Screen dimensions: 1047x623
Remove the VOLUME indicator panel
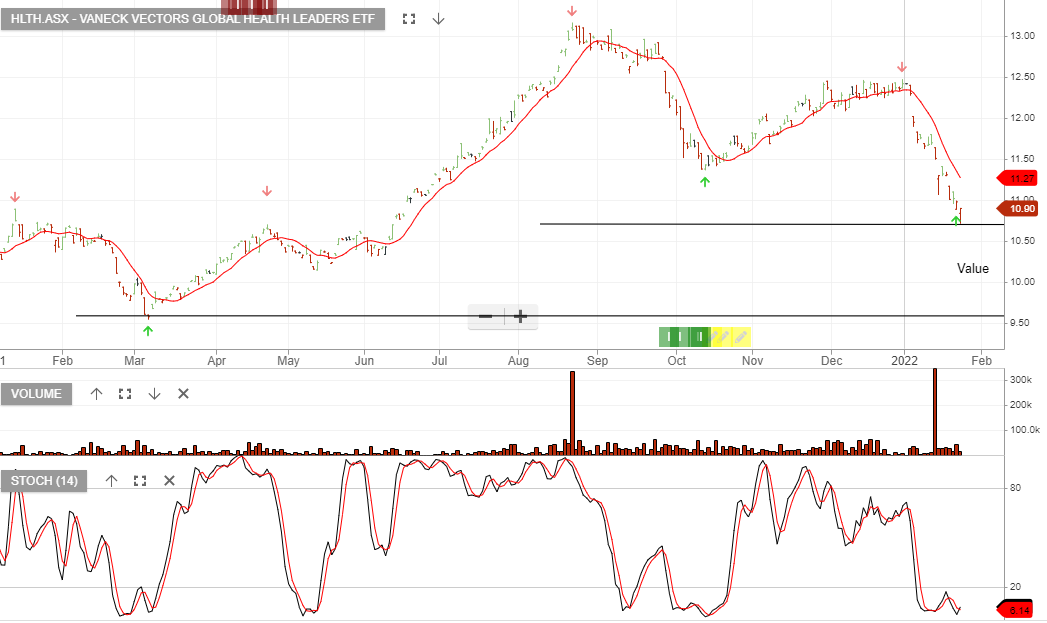[183, 394]
